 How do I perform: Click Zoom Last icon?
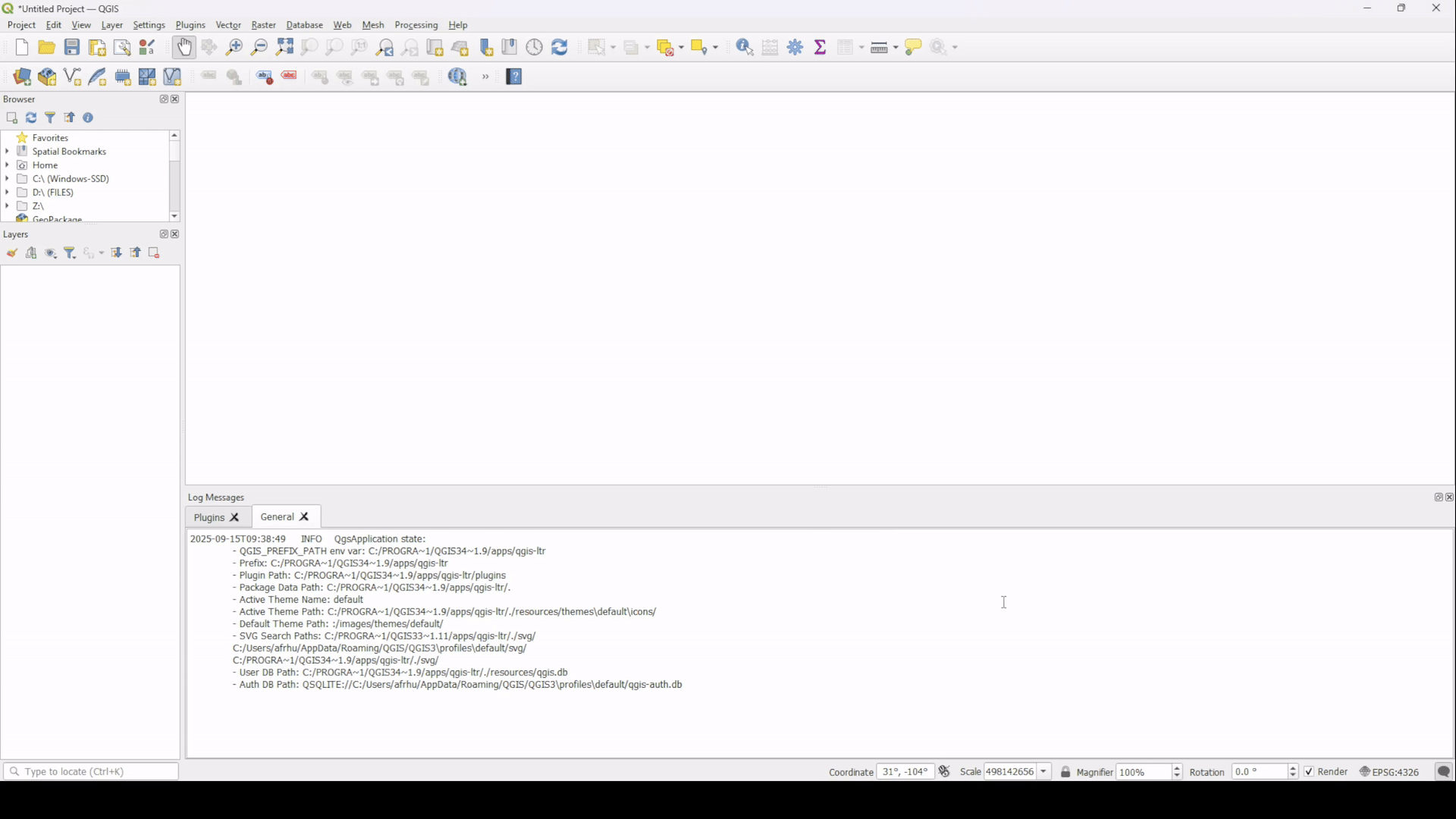[x=385, y=48]
